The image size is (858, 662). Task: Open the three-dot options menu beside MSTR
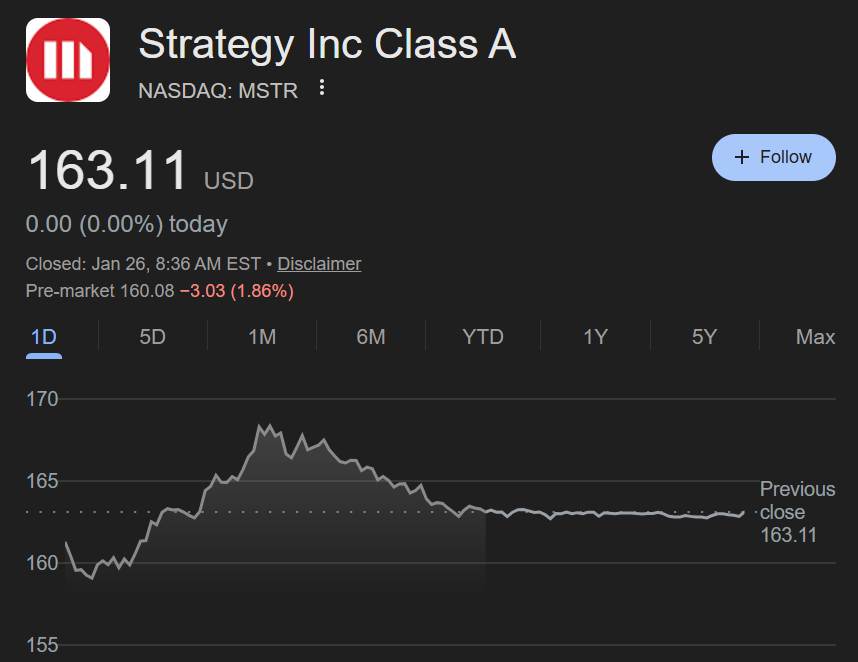[x=322, y=88]
